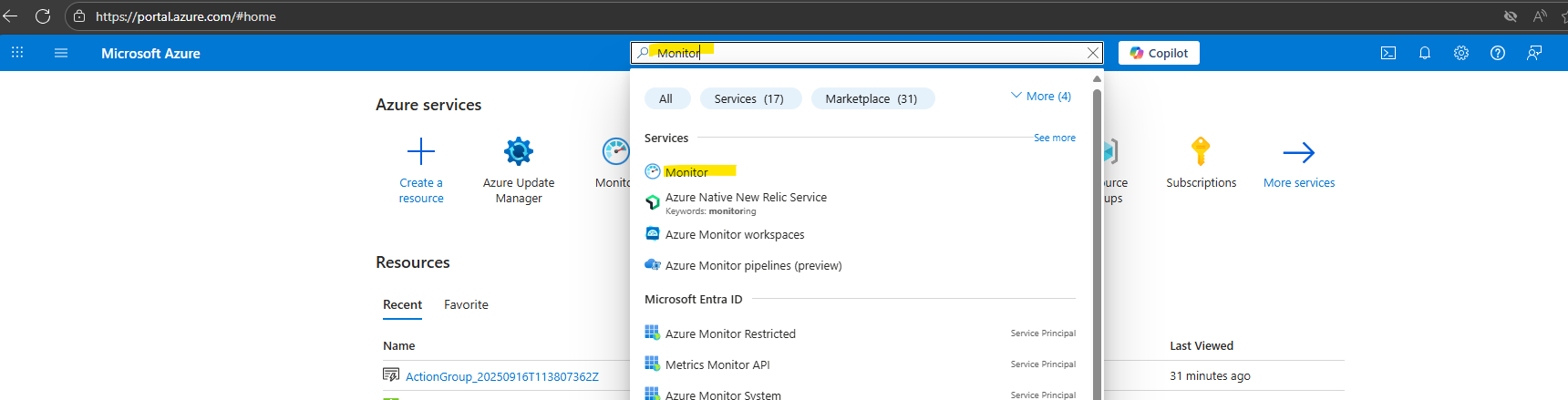The width and height of the screenshot is (1568, 400).
Task: Click the Microsoft Azure home title
Action: pos(150,53)
